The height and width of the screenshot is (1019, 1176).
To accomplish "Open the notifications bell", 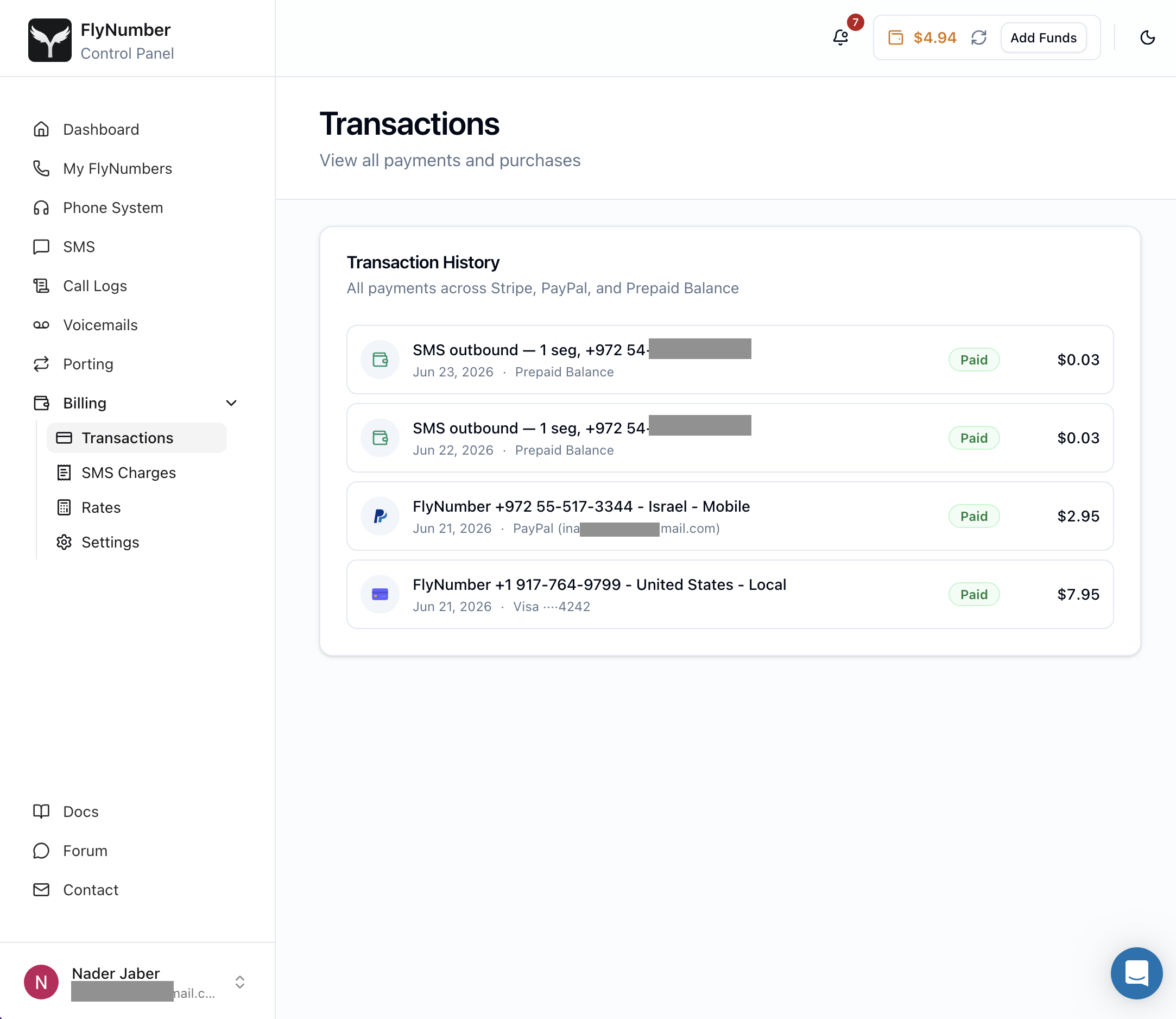I will (840, 37).
